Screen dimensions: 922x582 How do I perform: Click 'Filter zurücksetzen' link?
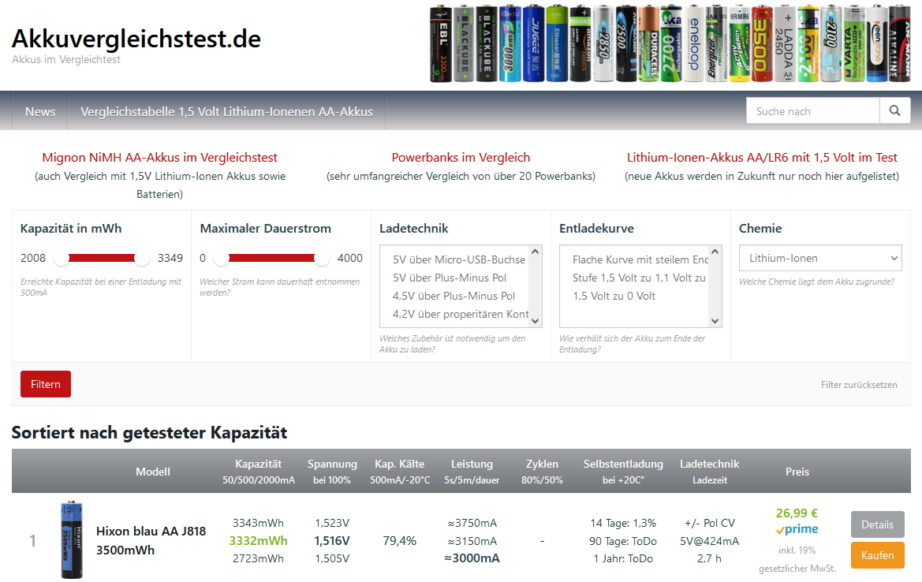pyautogui.click(x=858, y=385)
